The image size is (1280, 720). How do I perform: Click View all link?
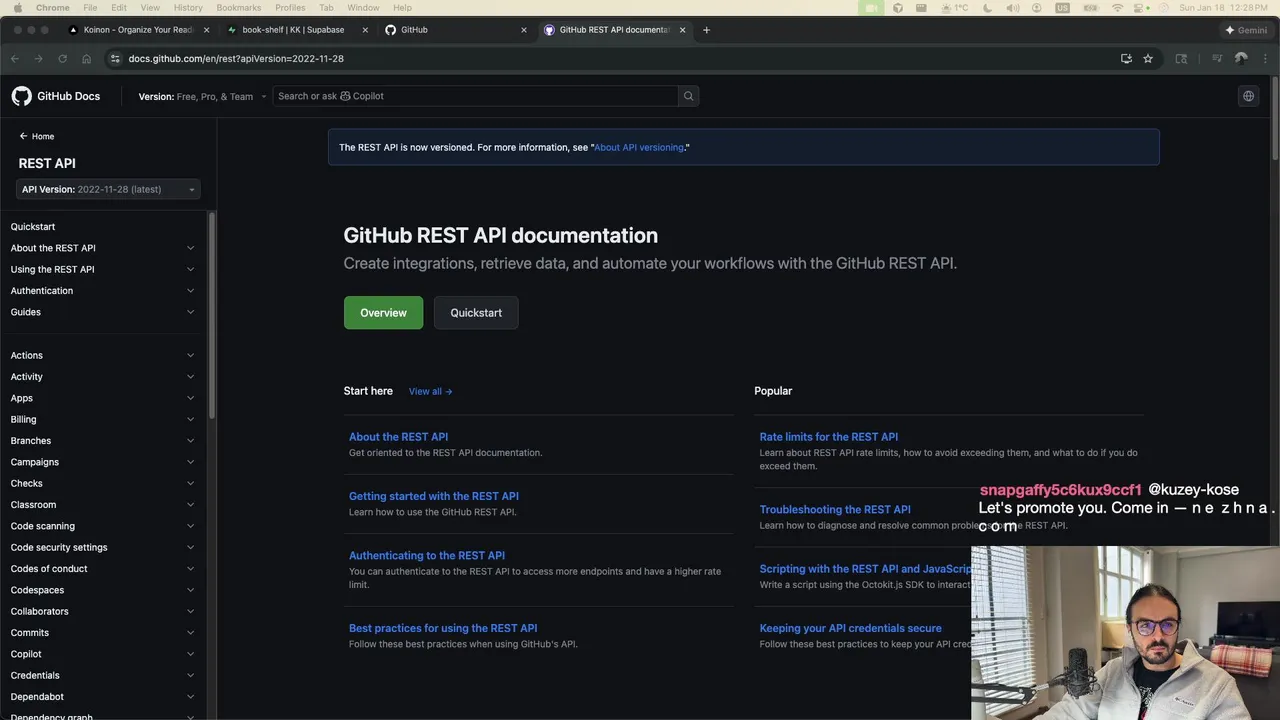[430, 391]
